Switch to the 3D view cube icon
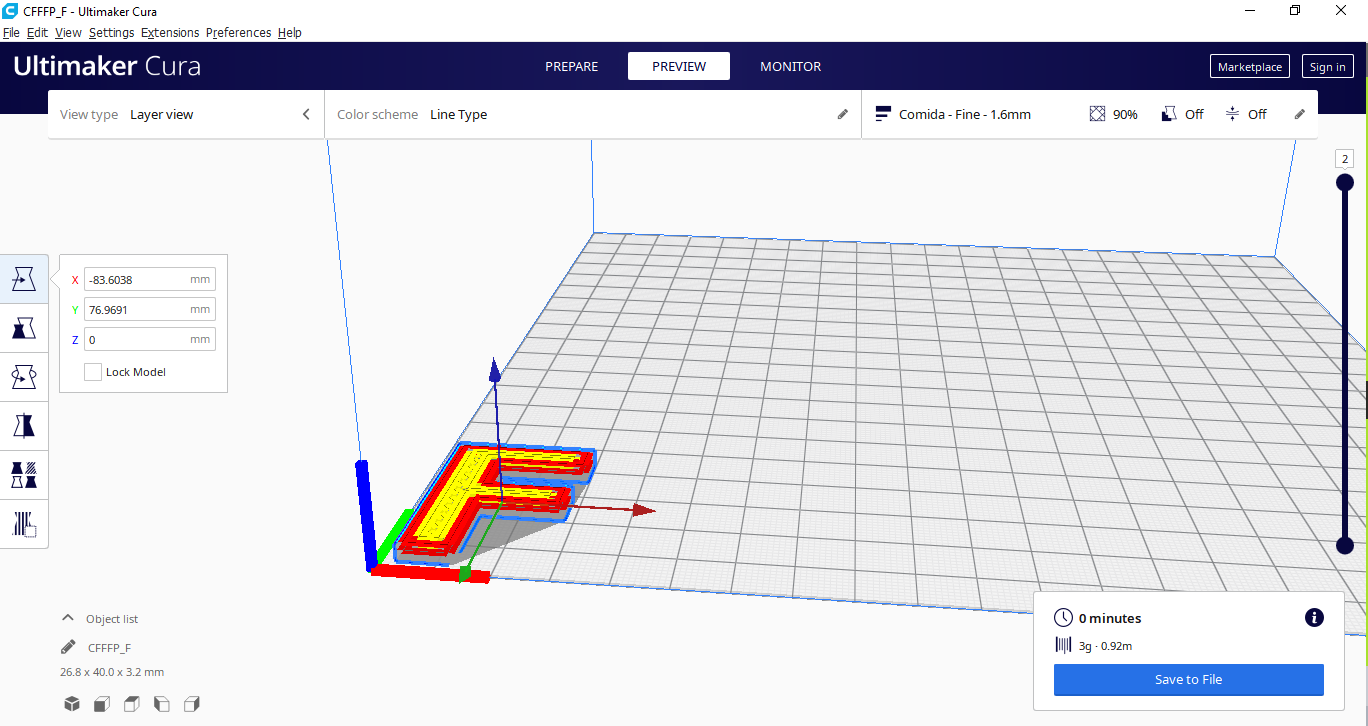Image resolution: width=1368 pixels, height=726 pixels. pyautogui.click(x=72, y=704)
